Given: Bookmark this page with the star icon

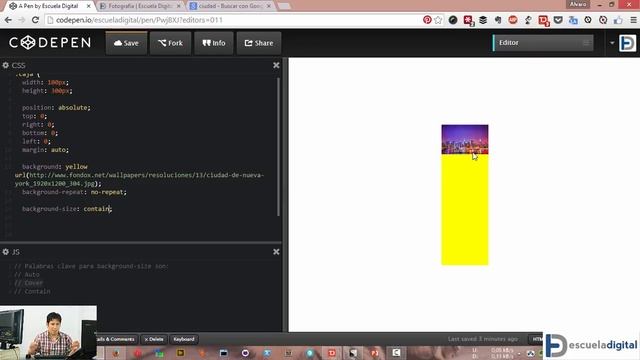Looking at the screenshot, I should (438, 20).
